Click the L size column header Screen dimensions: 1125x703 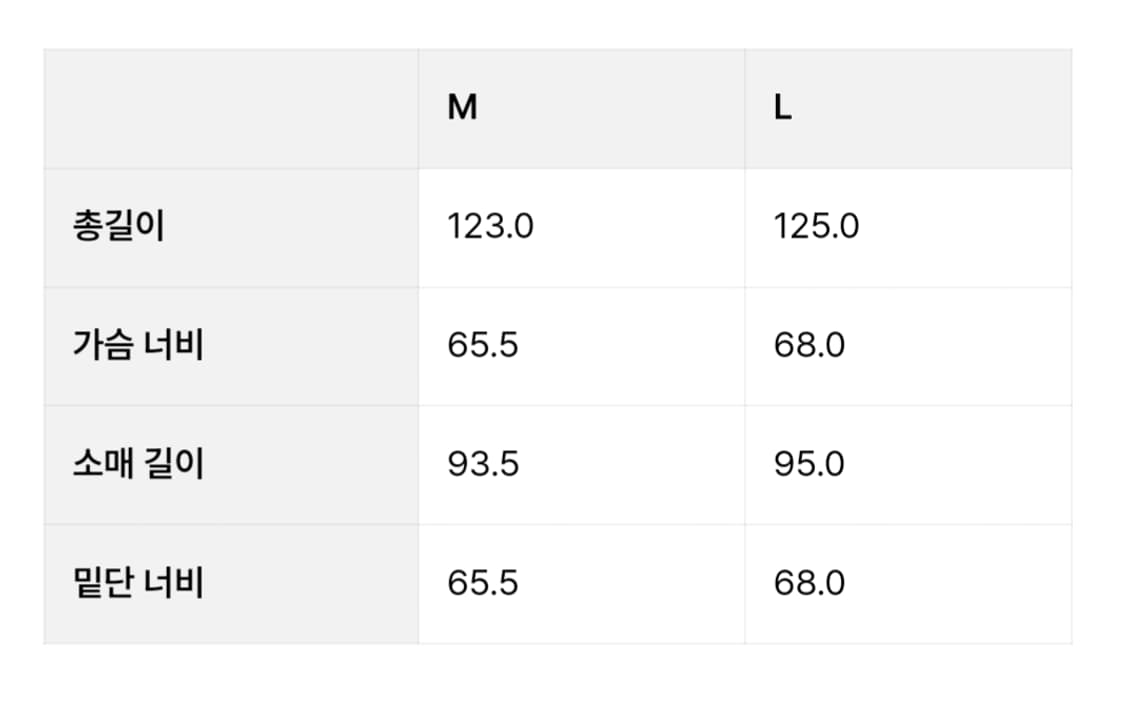tap(783, 108)
